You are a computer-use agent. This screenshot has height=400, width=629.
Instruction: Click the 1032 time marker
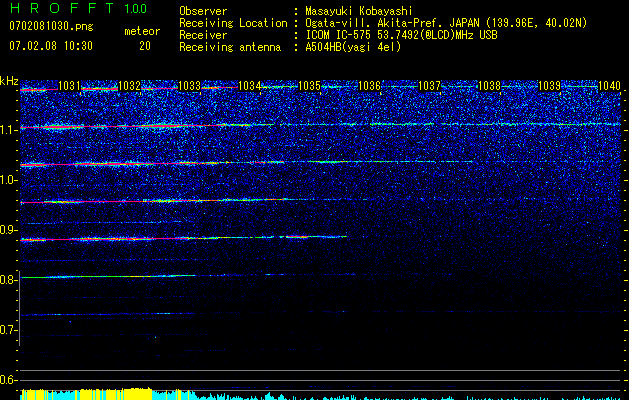130,86
